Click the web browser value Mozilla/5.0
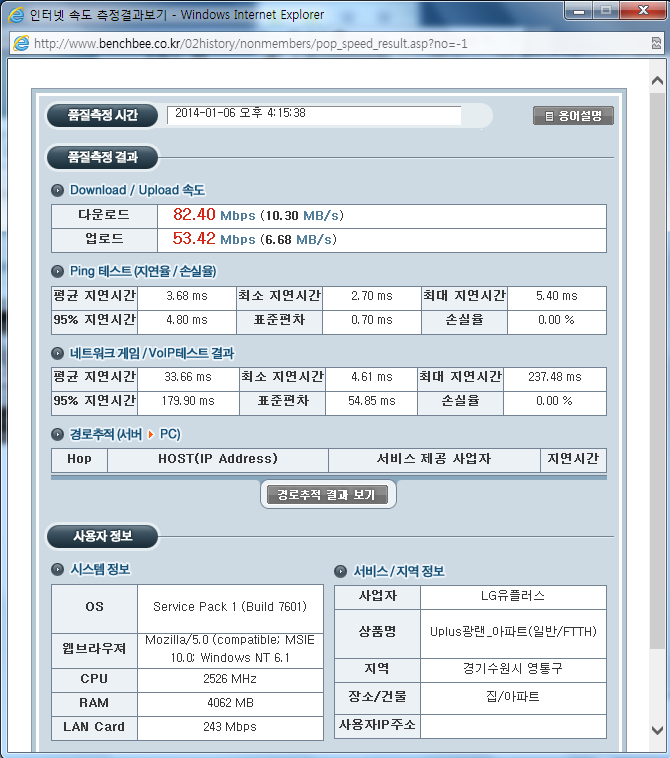Viewport: 670px width, 758px height. [230, 649]
